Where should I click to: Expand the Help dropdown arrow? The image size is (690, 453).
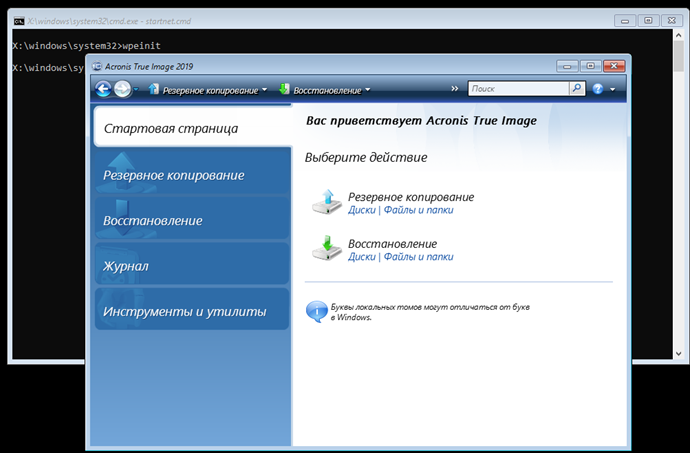(x=612, y=90)
